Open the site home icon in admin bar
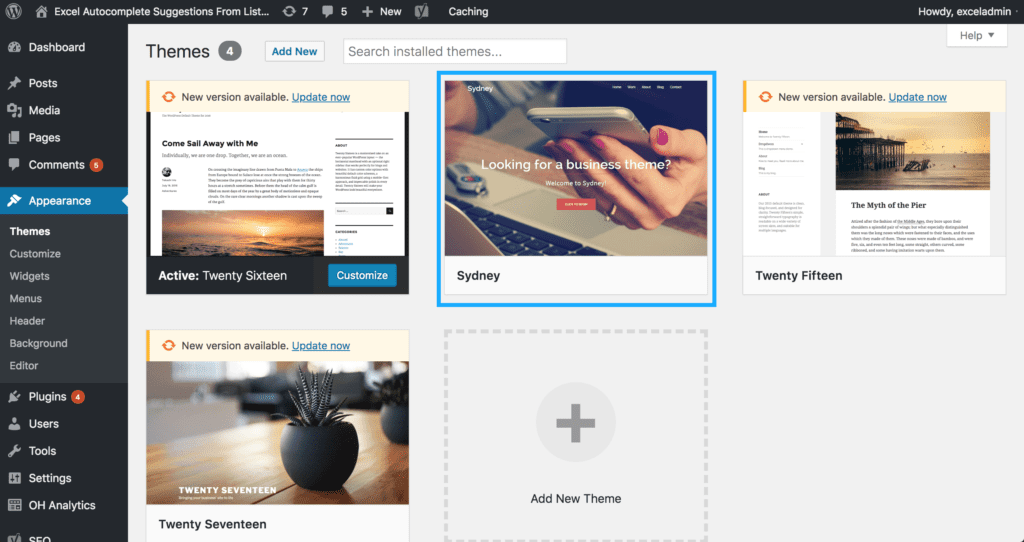Screen dimensions: 1024x542 [41, 11]
